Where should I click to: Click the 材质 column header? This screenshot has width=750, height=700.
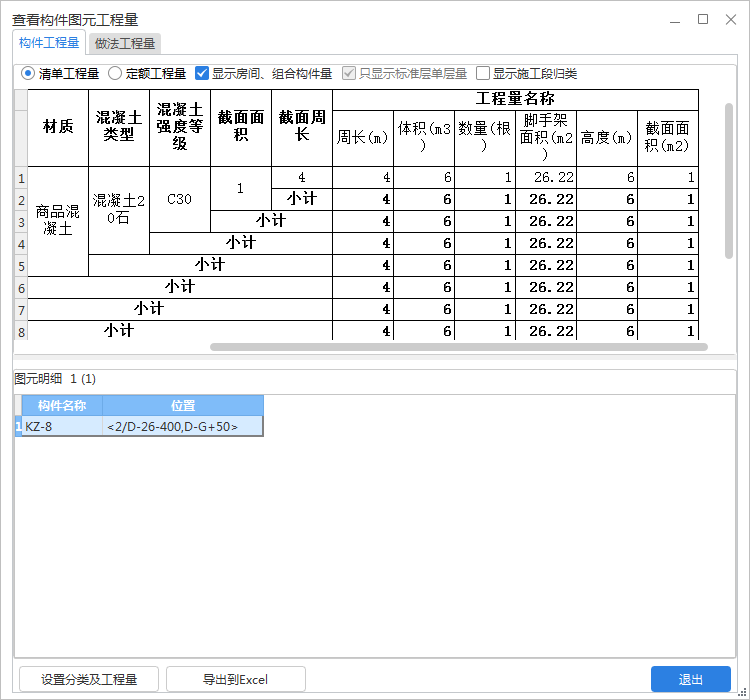click(x=58, y=127)
